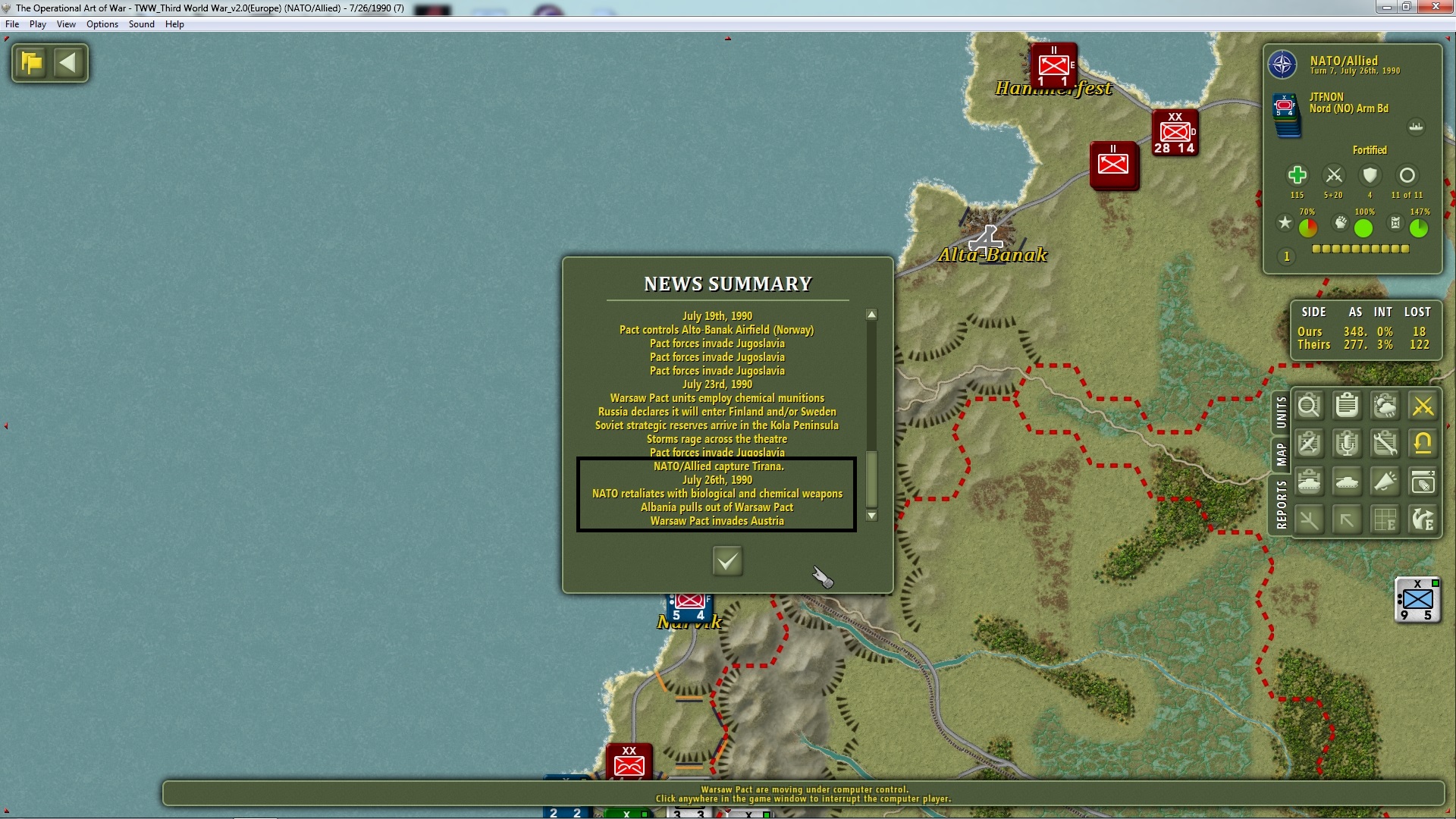Screen dimensions: 1456x819
Task: Click the yellow flag end-turn icon
Action: click(32, 62)
